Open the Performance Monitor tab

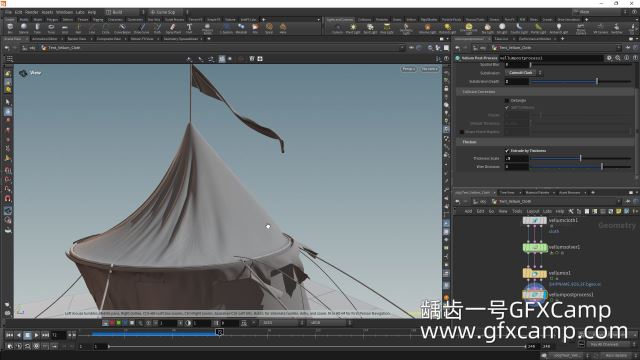click(535, 39)
